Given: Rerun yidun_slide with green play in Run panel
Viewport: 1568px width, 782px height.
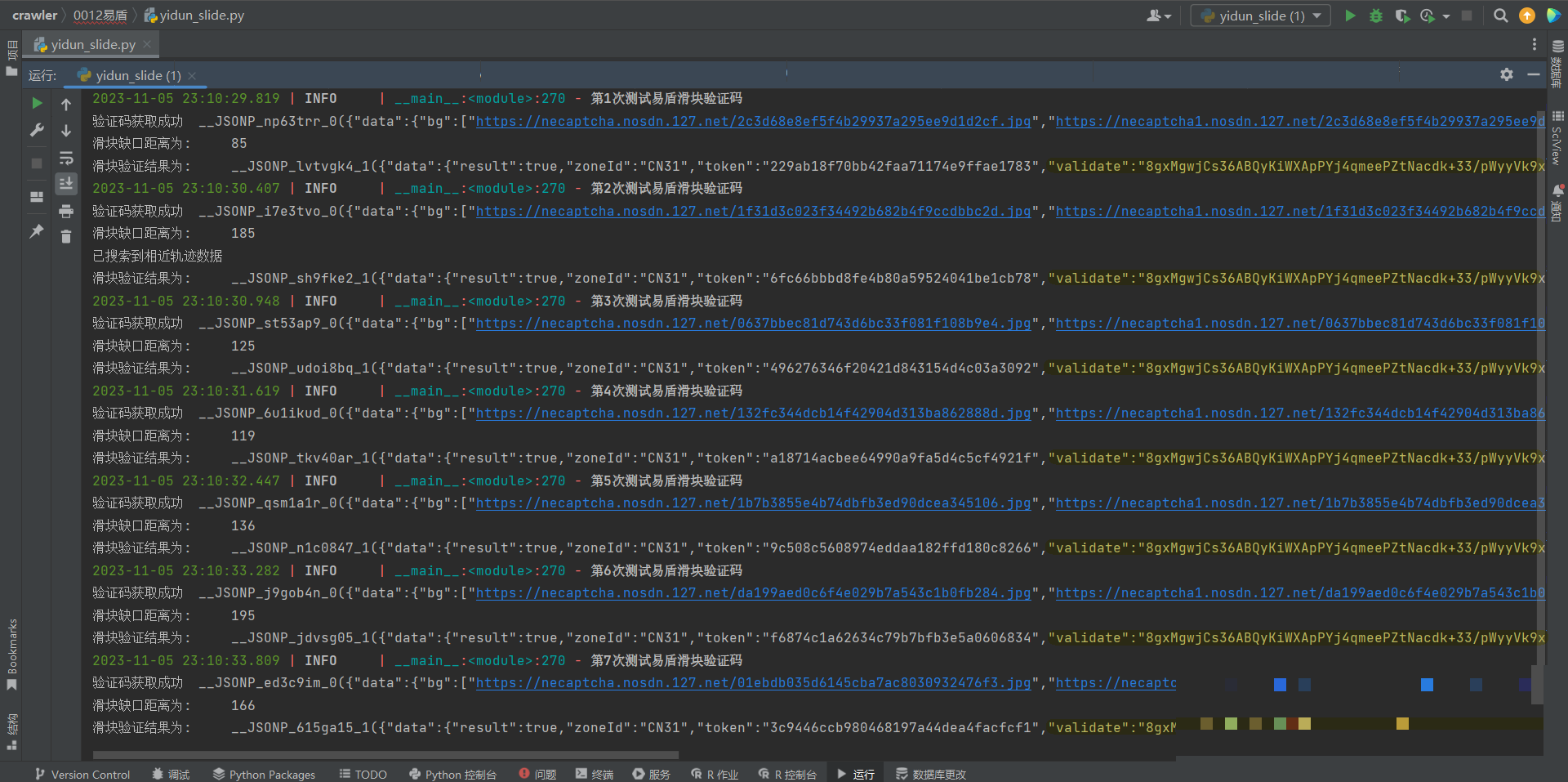Looking at the screenshot, I should click(37, 103).
